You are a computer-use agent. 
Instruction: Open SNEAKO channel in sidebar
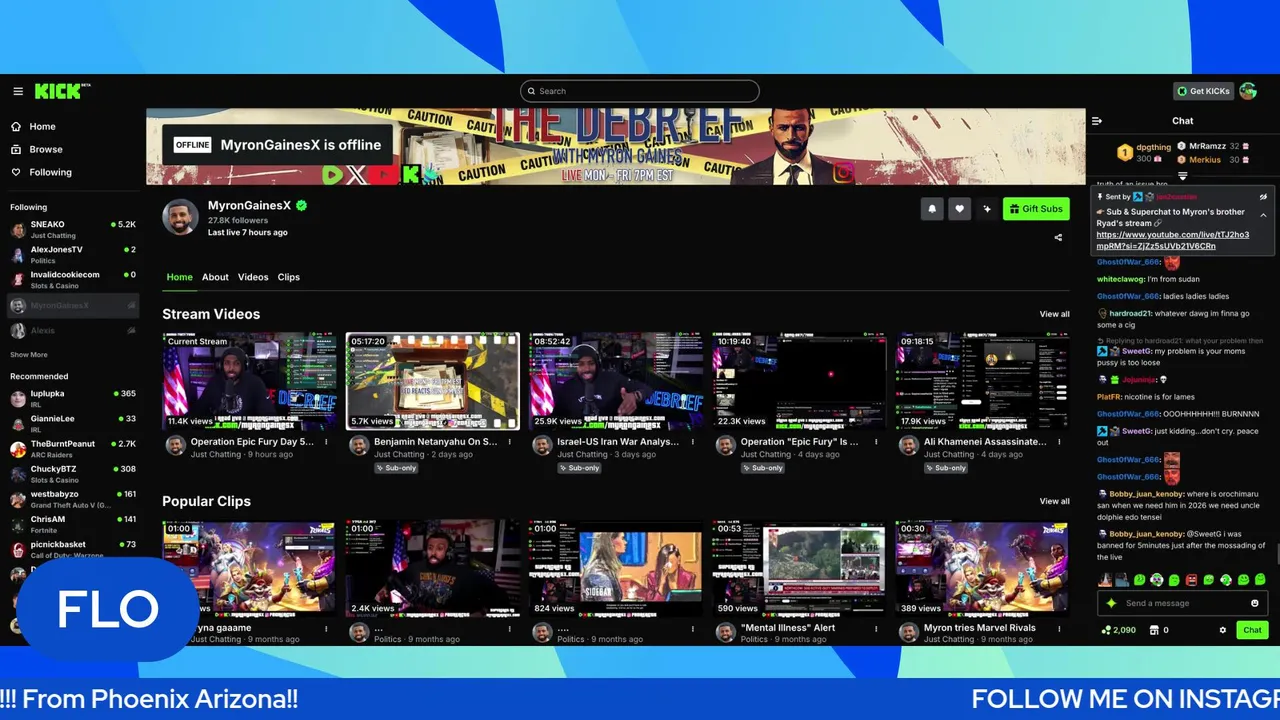(x=73, y=229)
